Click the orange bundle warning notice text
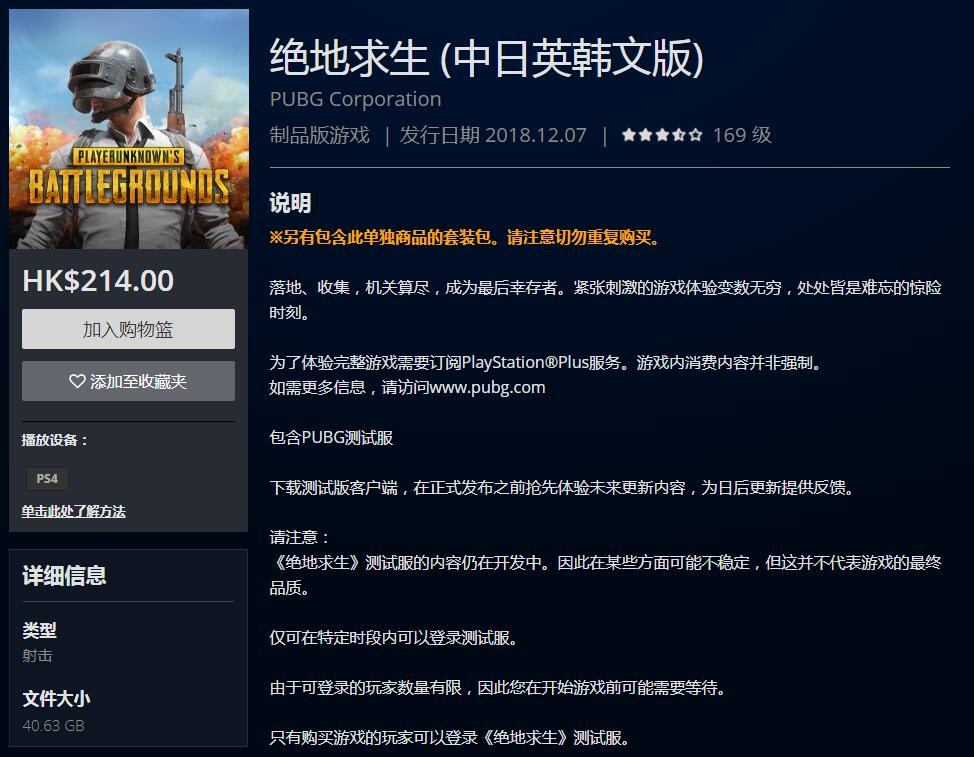Screen dimensions: 974x757 coord(464,237)
